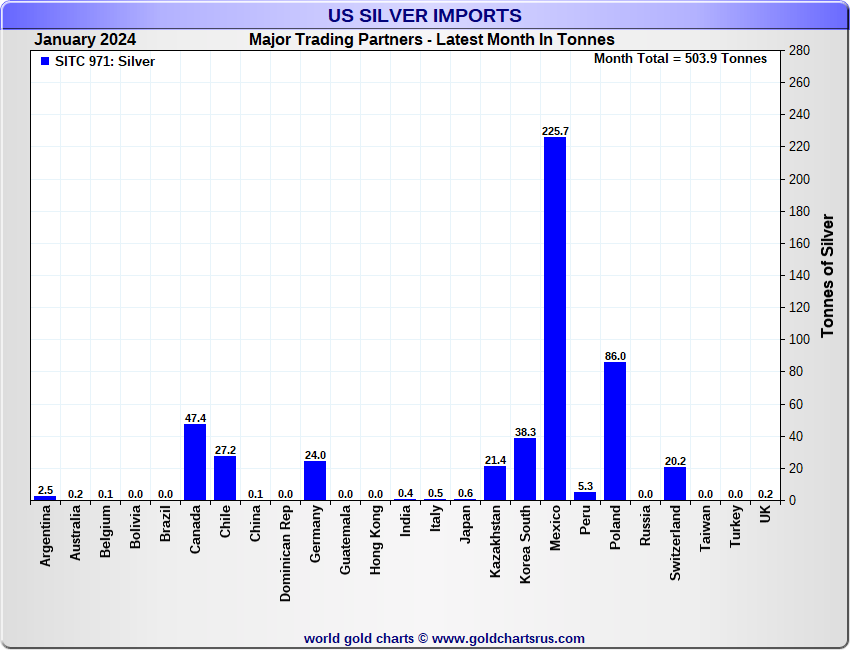This screenshot has width=850, height=650.
Task: Click the Italy bar value 0.5
Action: [435, 493]
